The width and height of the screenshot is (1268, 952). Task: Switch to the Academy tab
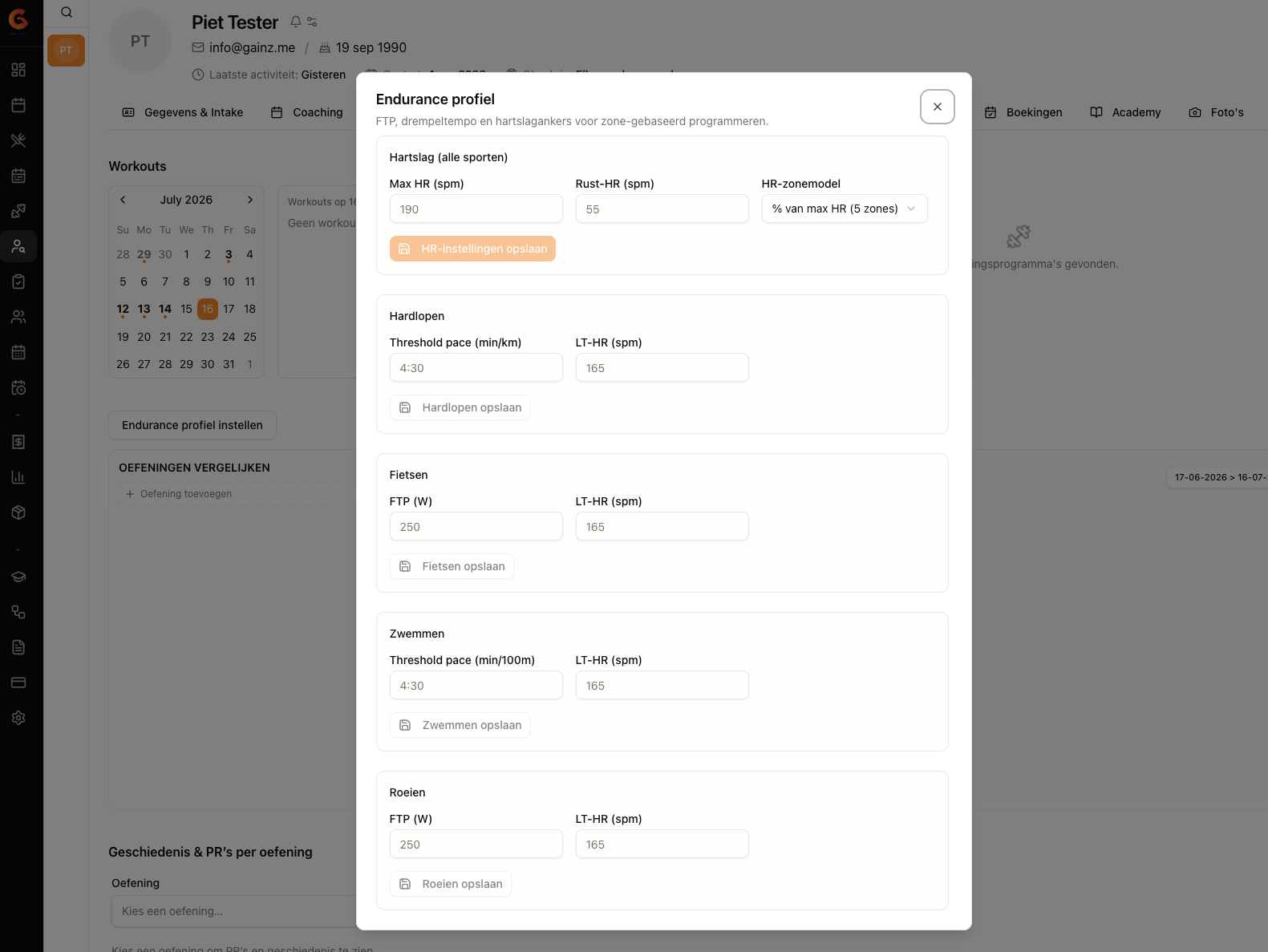(x=1126, y=112)
